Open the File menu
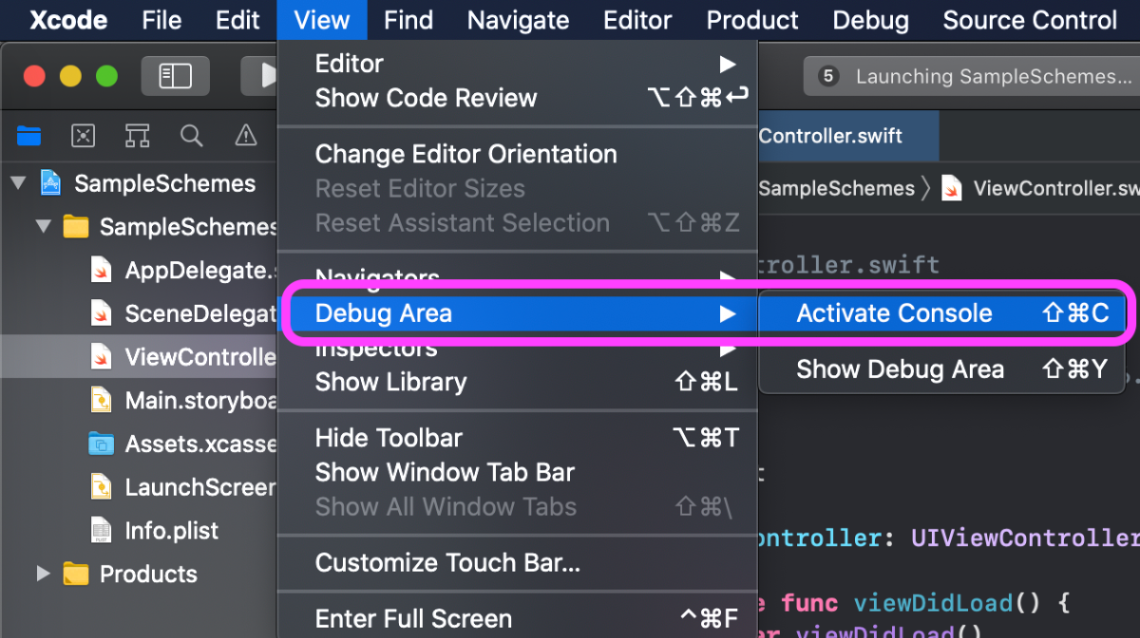This screenshot has width=1140, height=638. 161,20
